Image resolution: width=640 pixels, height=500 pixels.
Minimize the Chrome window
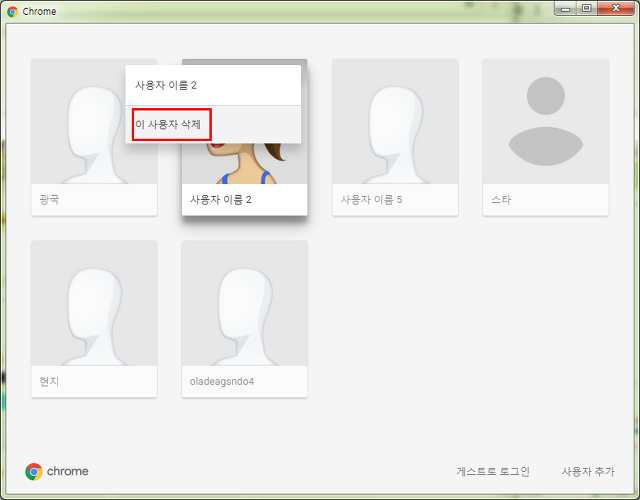(x=565, y=9)
